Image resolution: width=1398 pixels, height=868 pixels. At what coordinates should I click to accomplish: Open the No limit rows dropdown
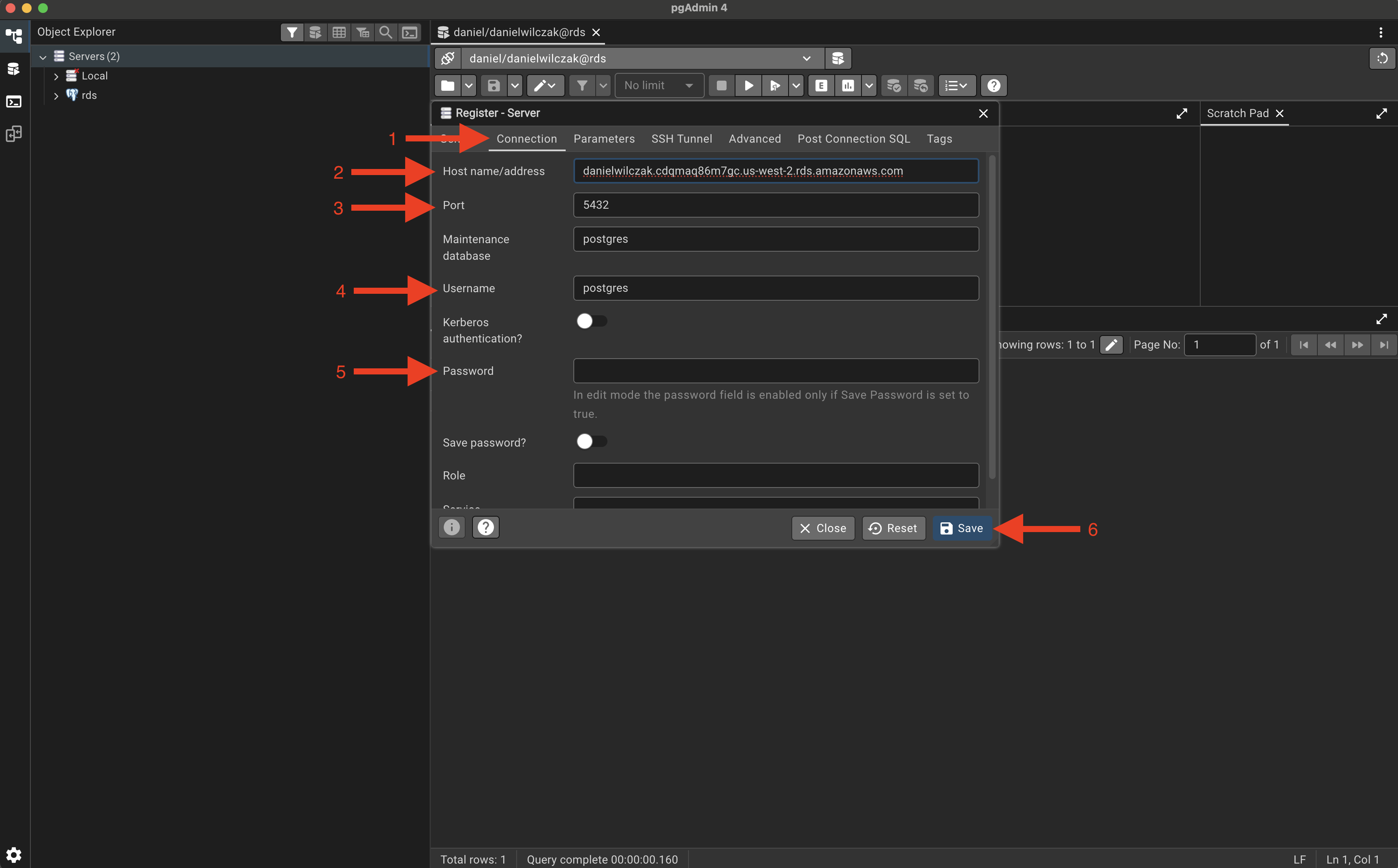(659, 86)
